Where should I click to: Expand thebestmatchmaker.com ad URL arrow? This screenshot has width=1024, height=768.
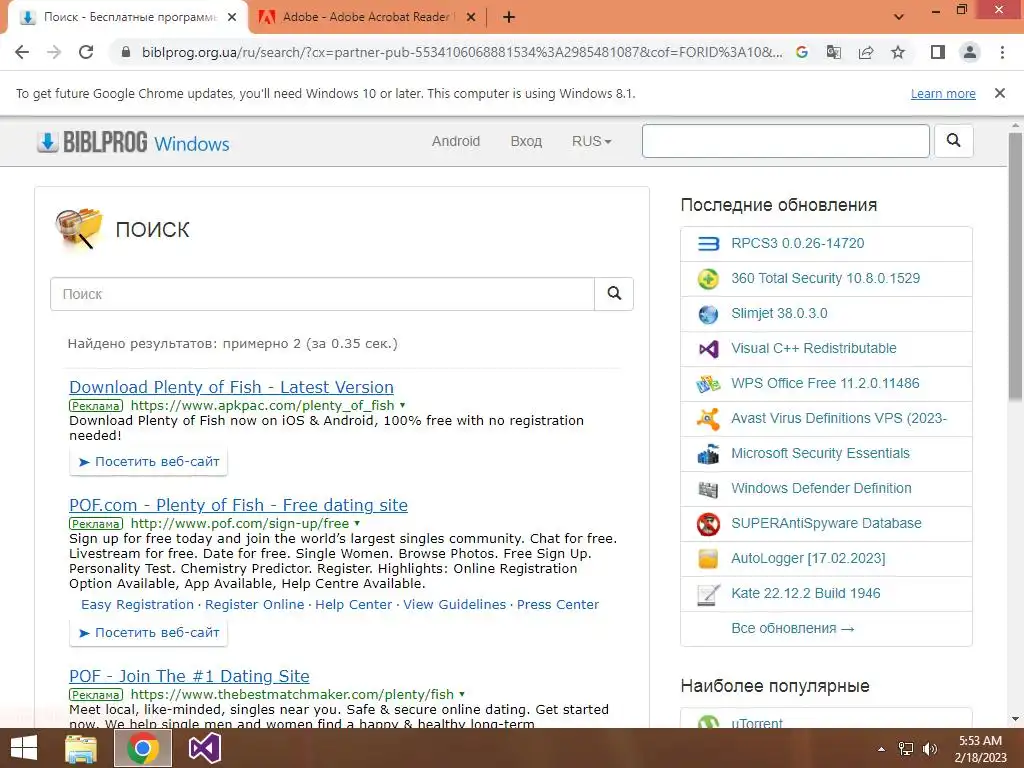point(462,695)
